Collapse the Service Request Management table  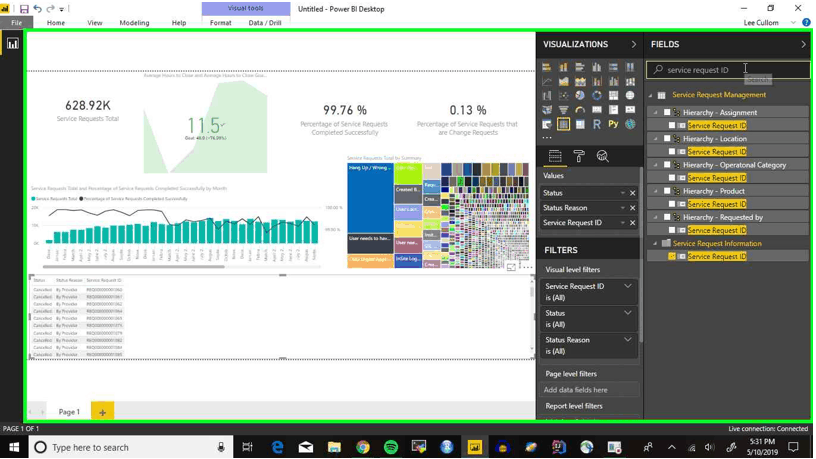pyautogui.click(x=651, y=95)
